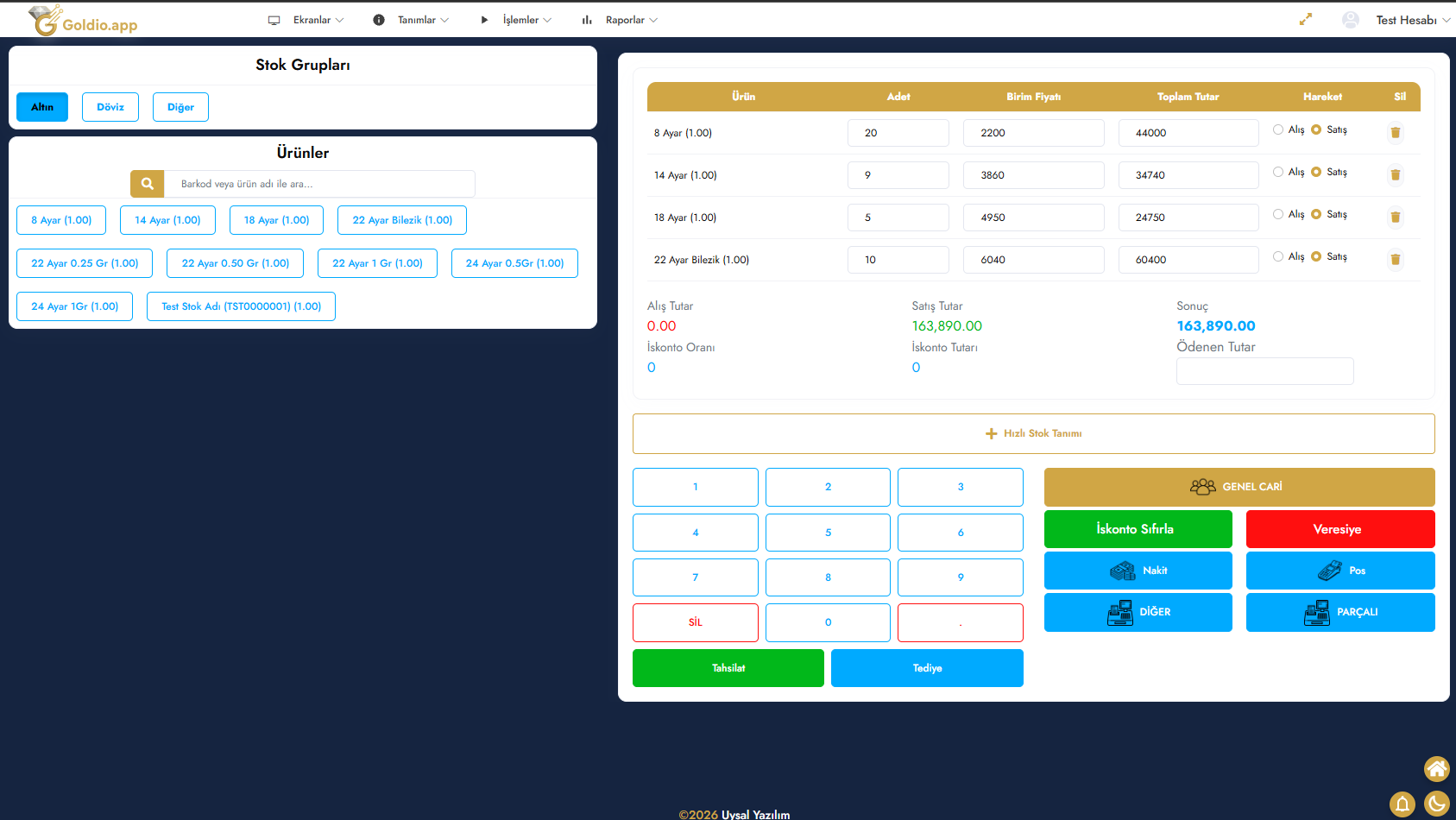
Task: Click the search magnifier icon in Ürünler
Action: 148,184
